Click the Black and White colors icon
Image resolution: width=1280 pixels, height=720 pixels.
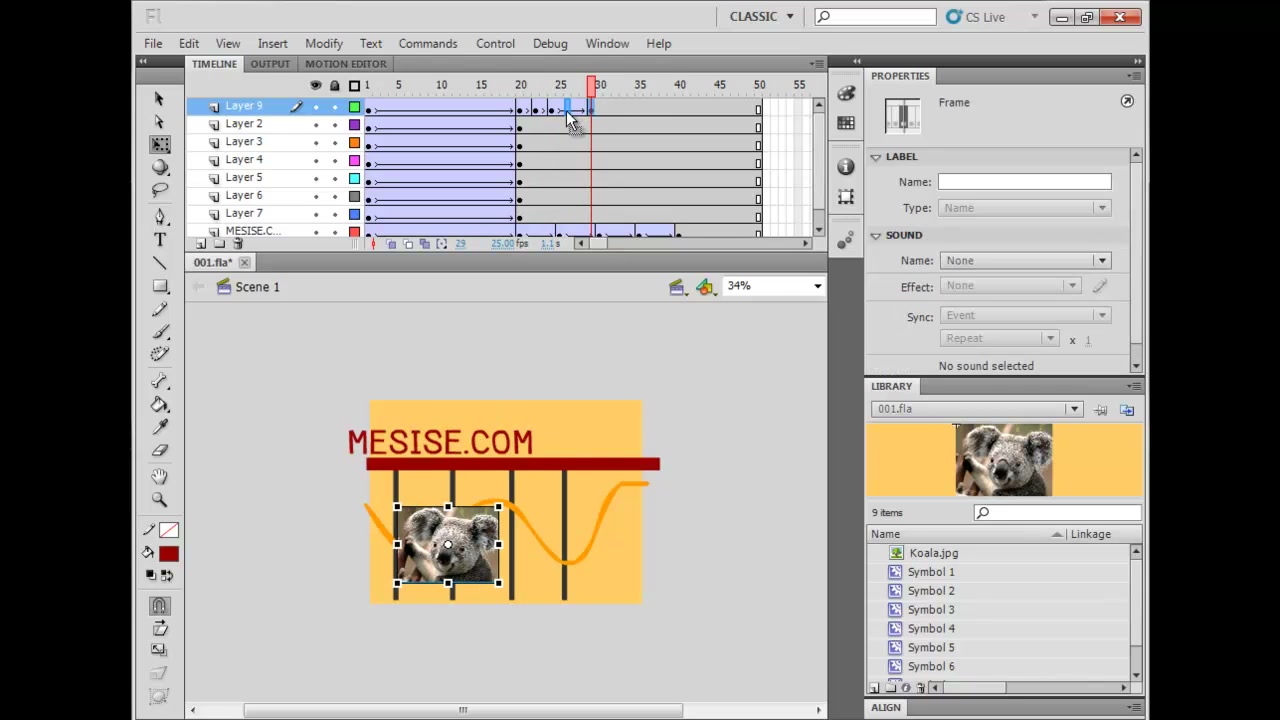(x=151, y=575)
